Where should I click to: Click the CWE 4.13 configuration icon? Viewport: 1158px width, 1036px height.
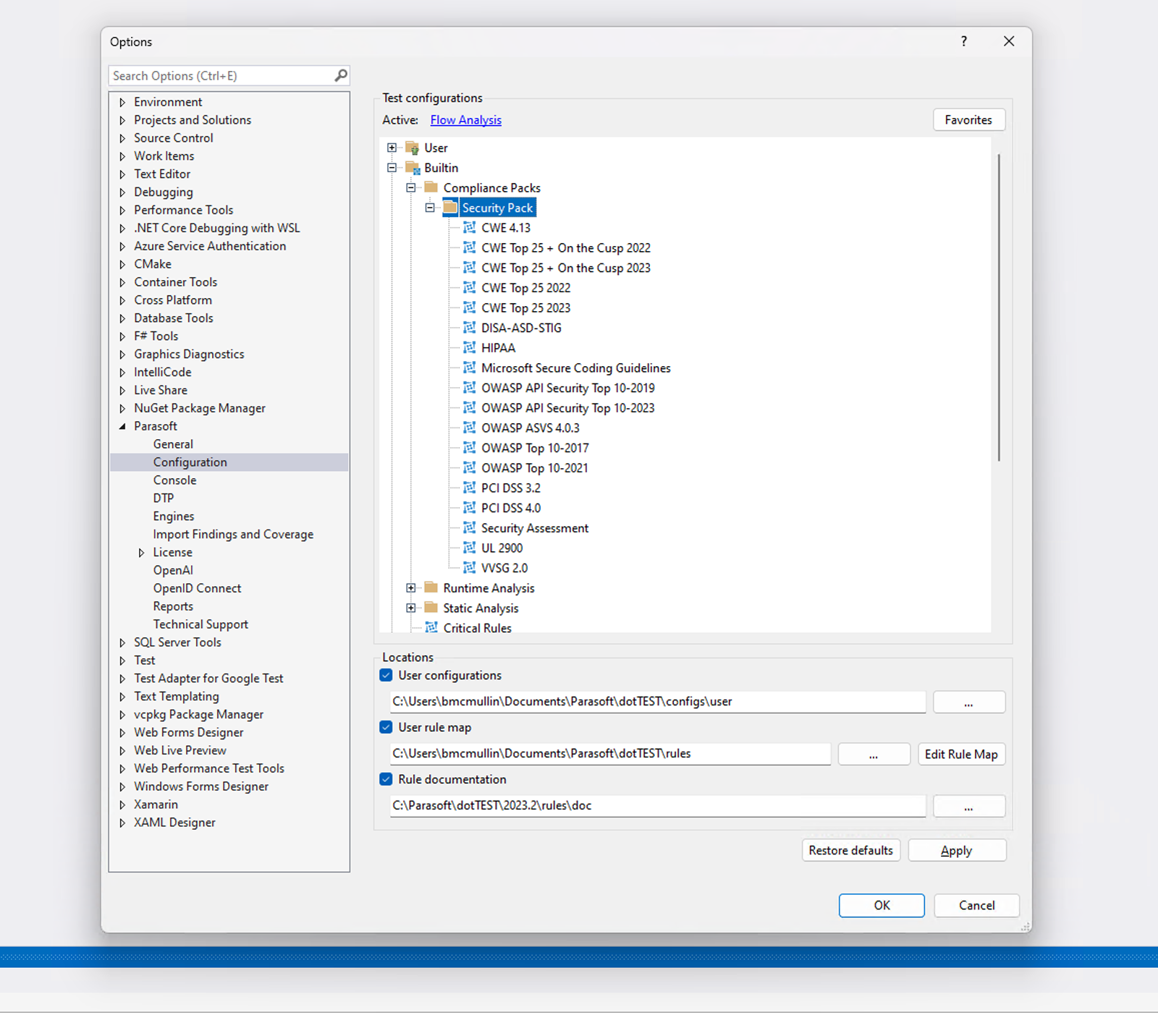[x=470, y=228]
